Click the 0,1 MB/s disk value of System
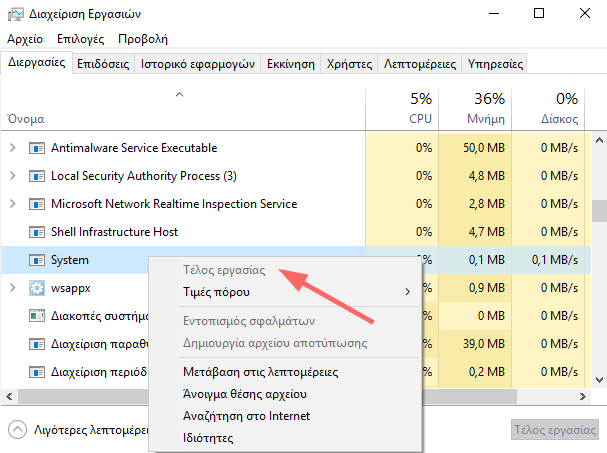 [x=555, y=260]
